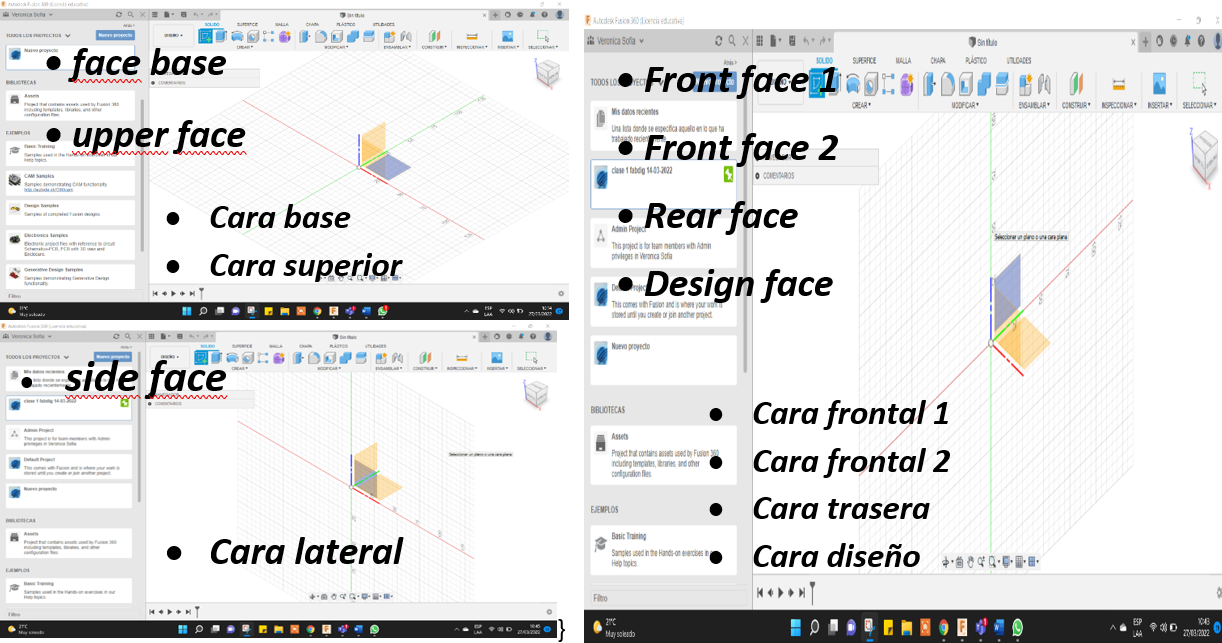Open Admin Project in right window
Screen dimensions: 1222x643
(x=664, y=242)
